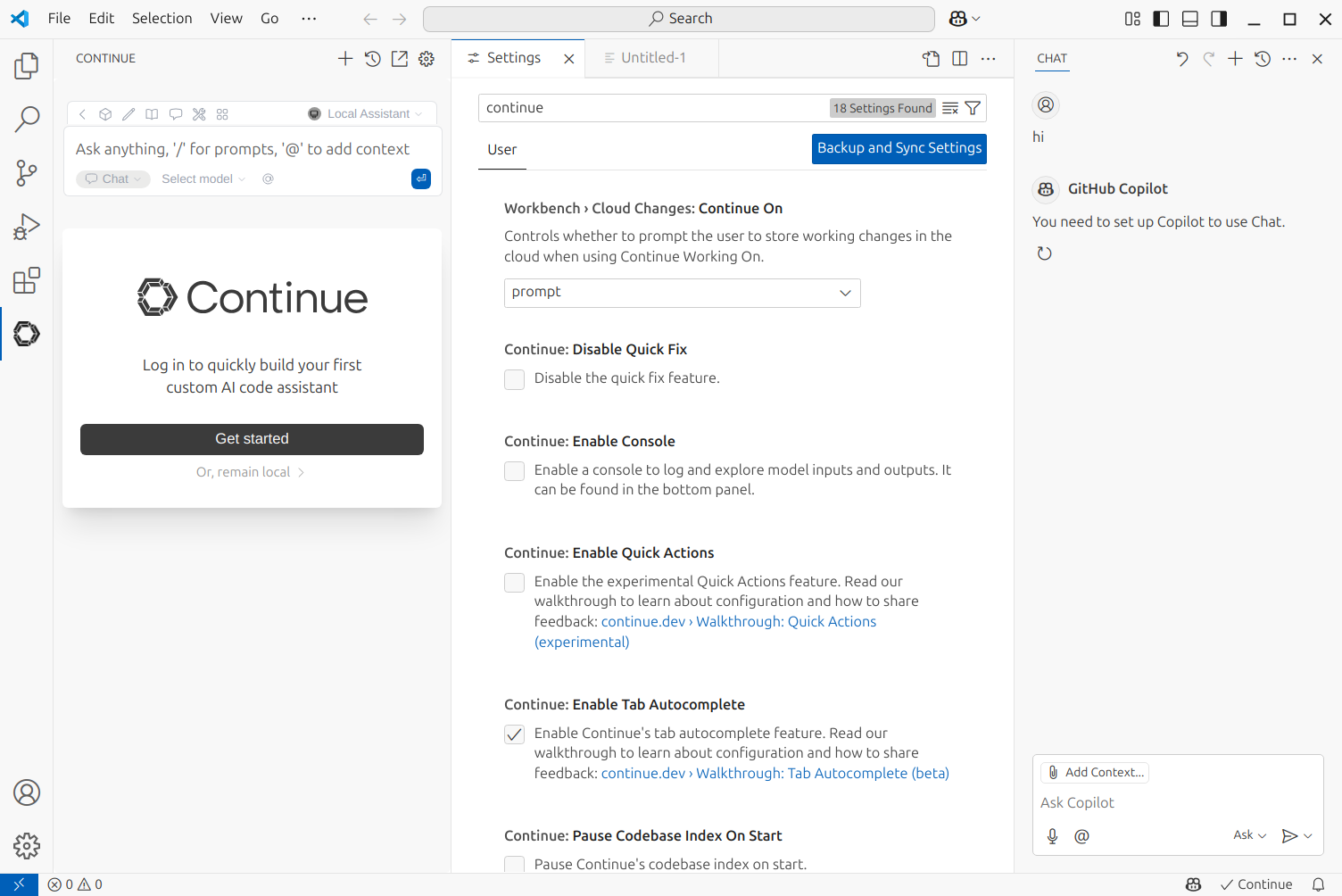Screen dimensions: 1342x896
Task: Open Settings editor more actions menu
Action: tap(989, 58)
